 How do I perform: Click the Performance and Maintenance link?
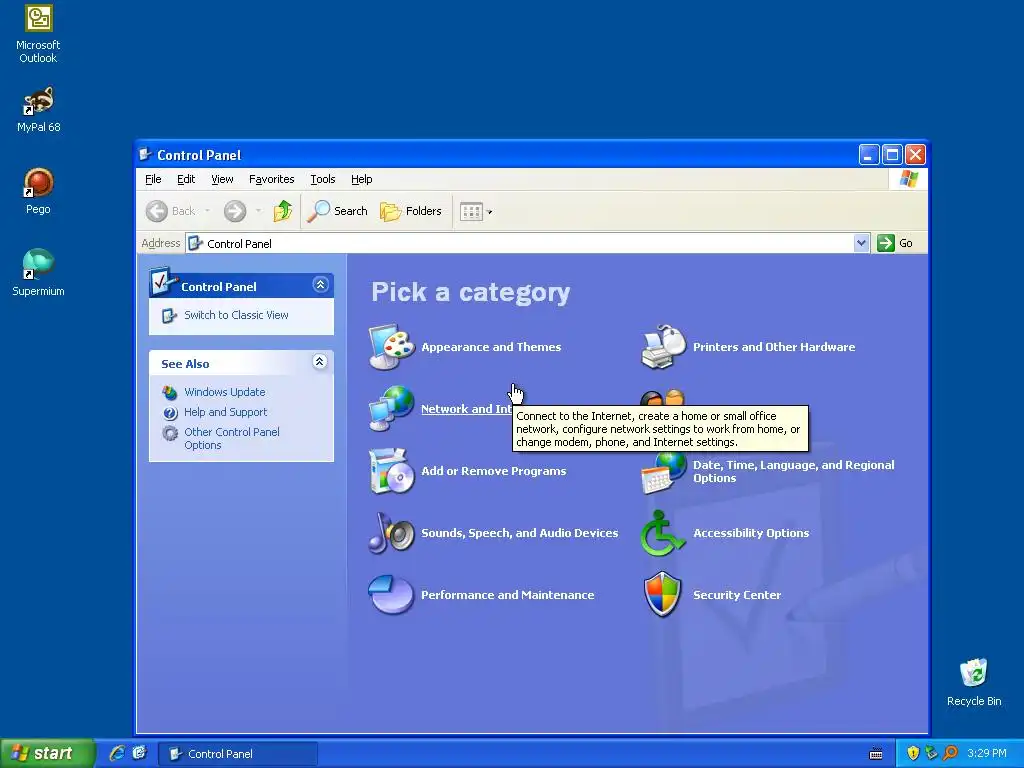click(507, 595)
